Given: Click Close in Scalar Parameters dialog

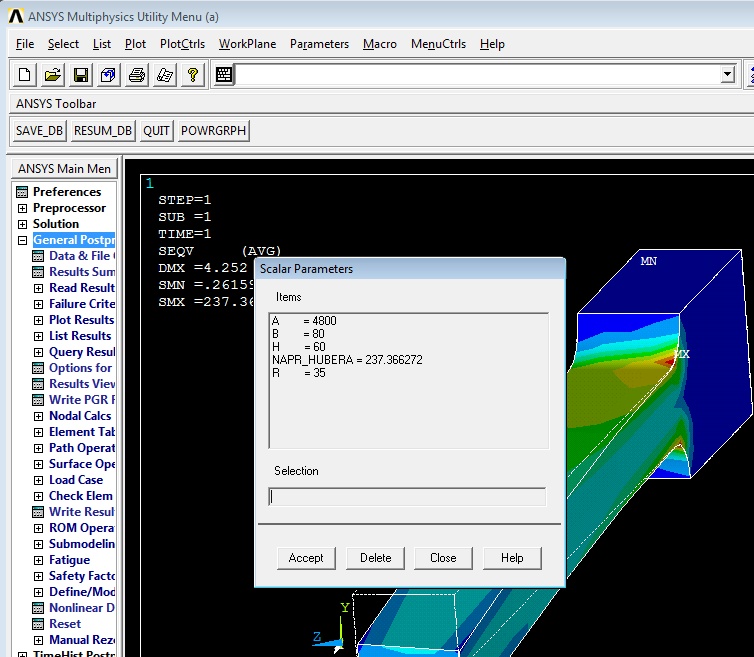Looking at the screenshot, I should click(x=443, y=558).
